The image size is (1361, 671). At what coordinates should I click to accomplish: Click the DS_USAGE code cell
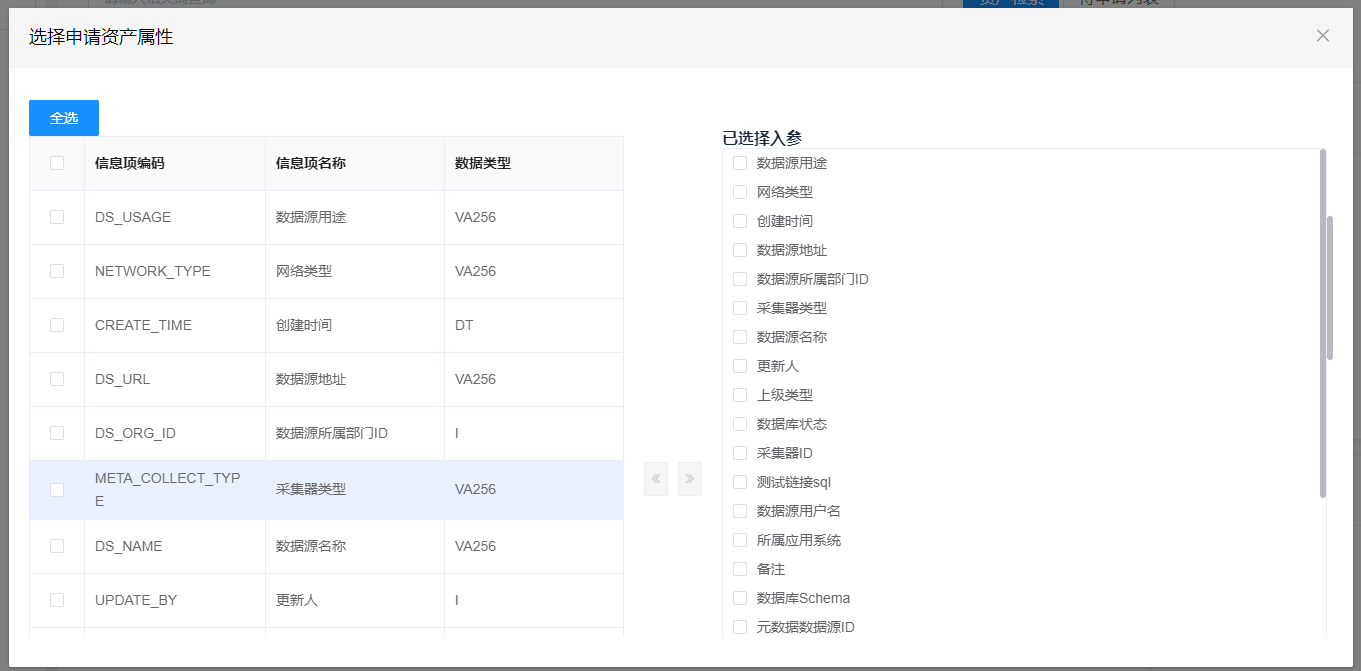pos(175,217)
